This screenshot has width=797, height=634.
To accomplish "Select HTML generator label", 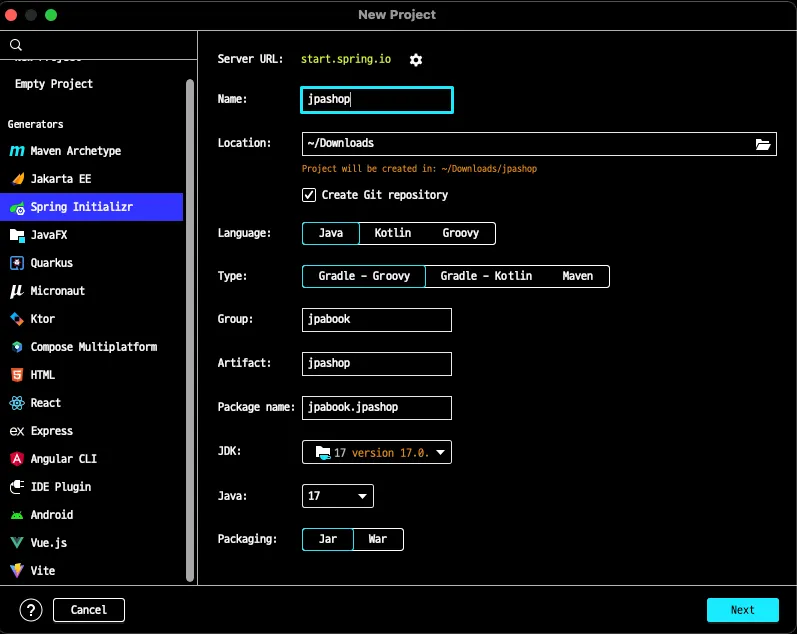I will tap(43, 375).
